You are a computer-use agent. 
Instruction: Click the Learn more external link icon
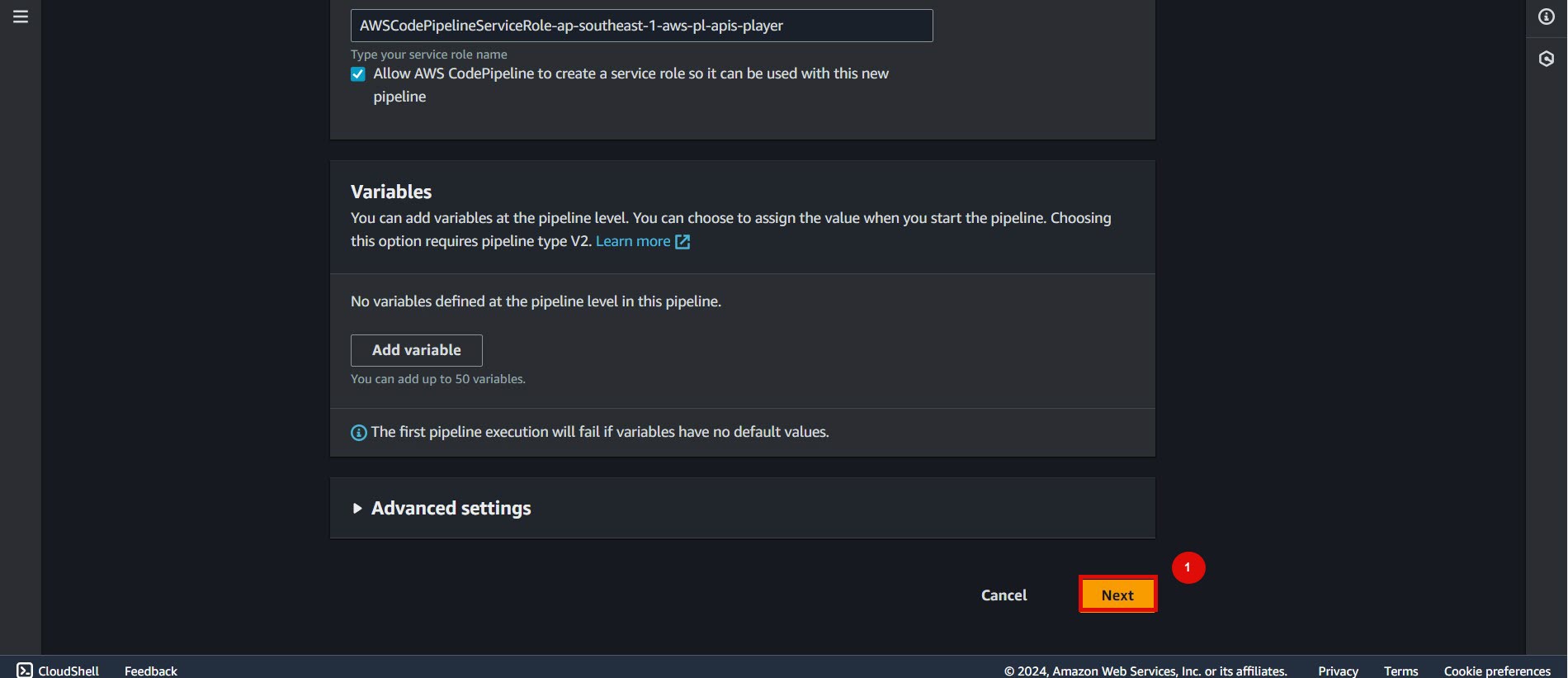tap(682, 242)
